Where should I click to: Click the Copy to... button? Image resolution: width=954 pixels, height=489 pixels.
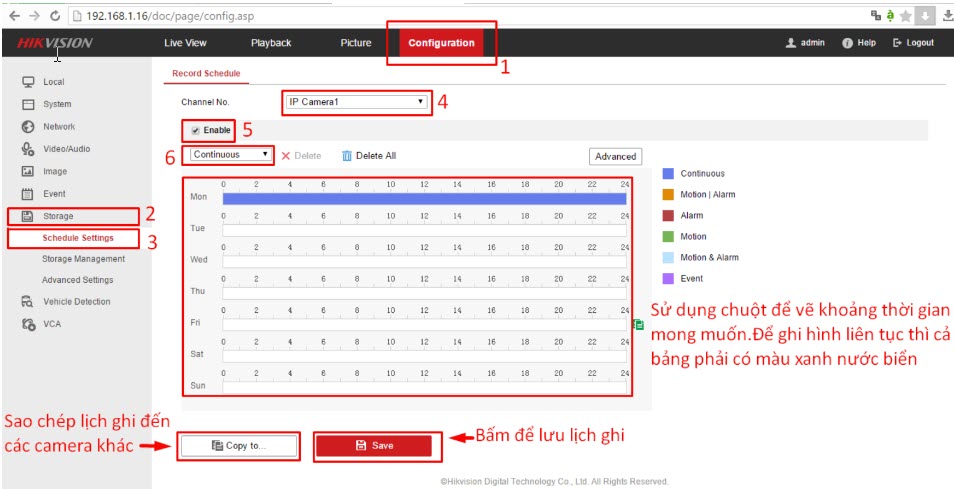tap(239, 446)
